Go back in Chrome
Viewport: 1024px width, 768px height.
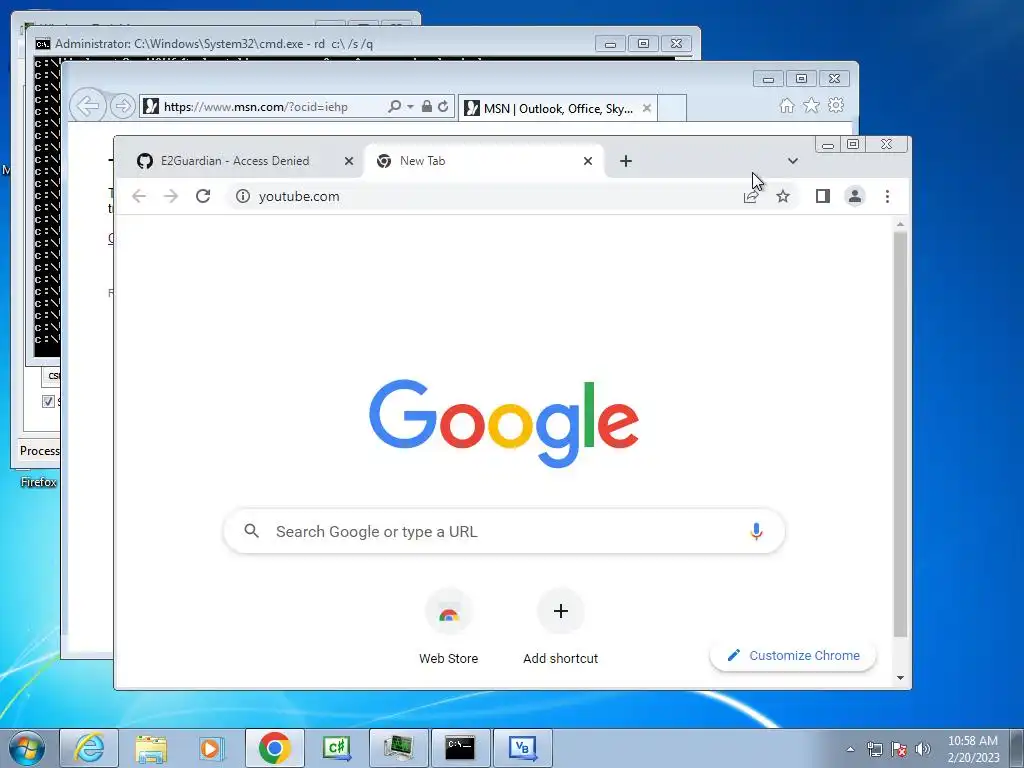pyautogui.click(x=139, y=196)
